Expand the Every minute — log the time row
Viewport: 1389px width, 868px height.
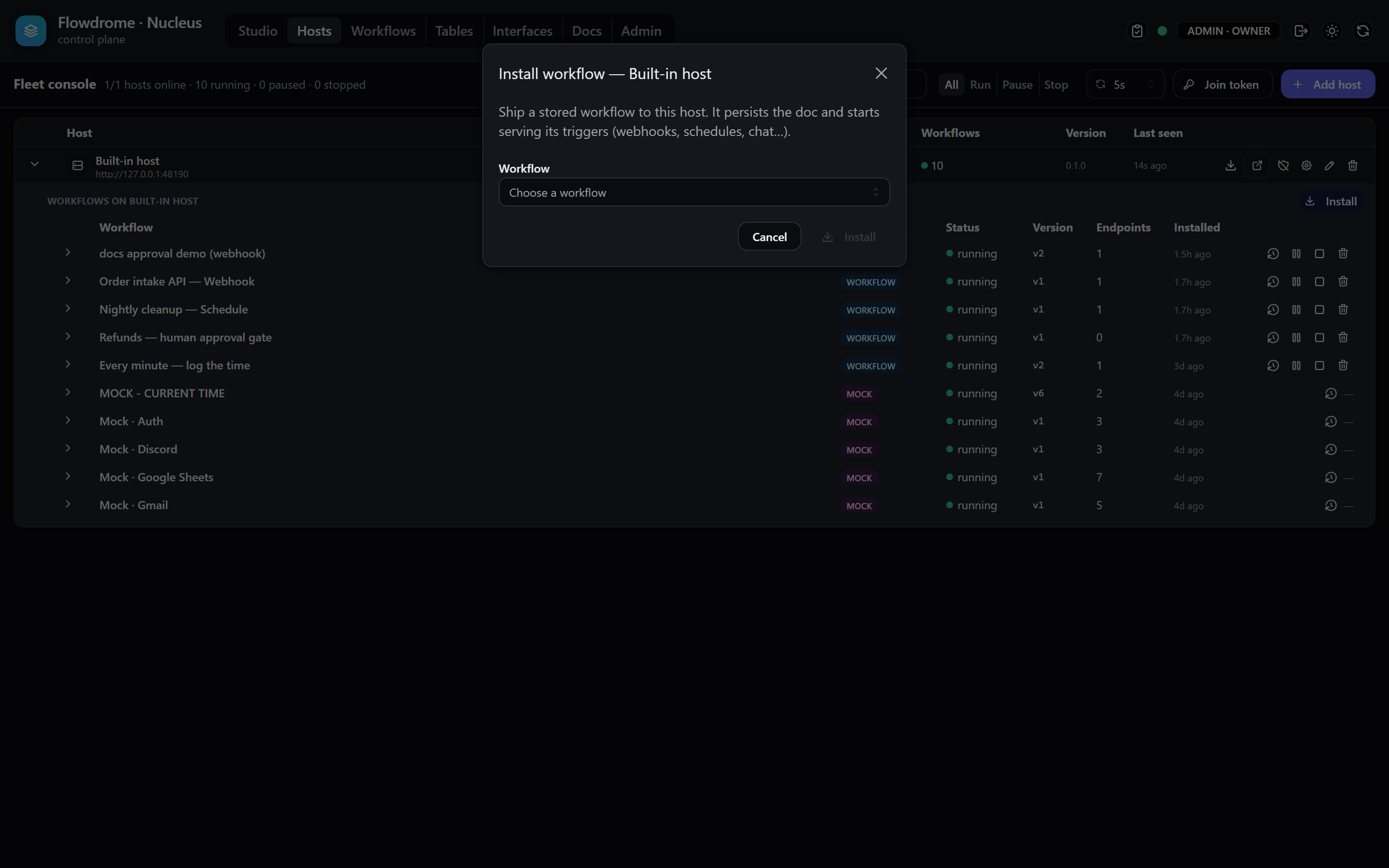(68, 365)
